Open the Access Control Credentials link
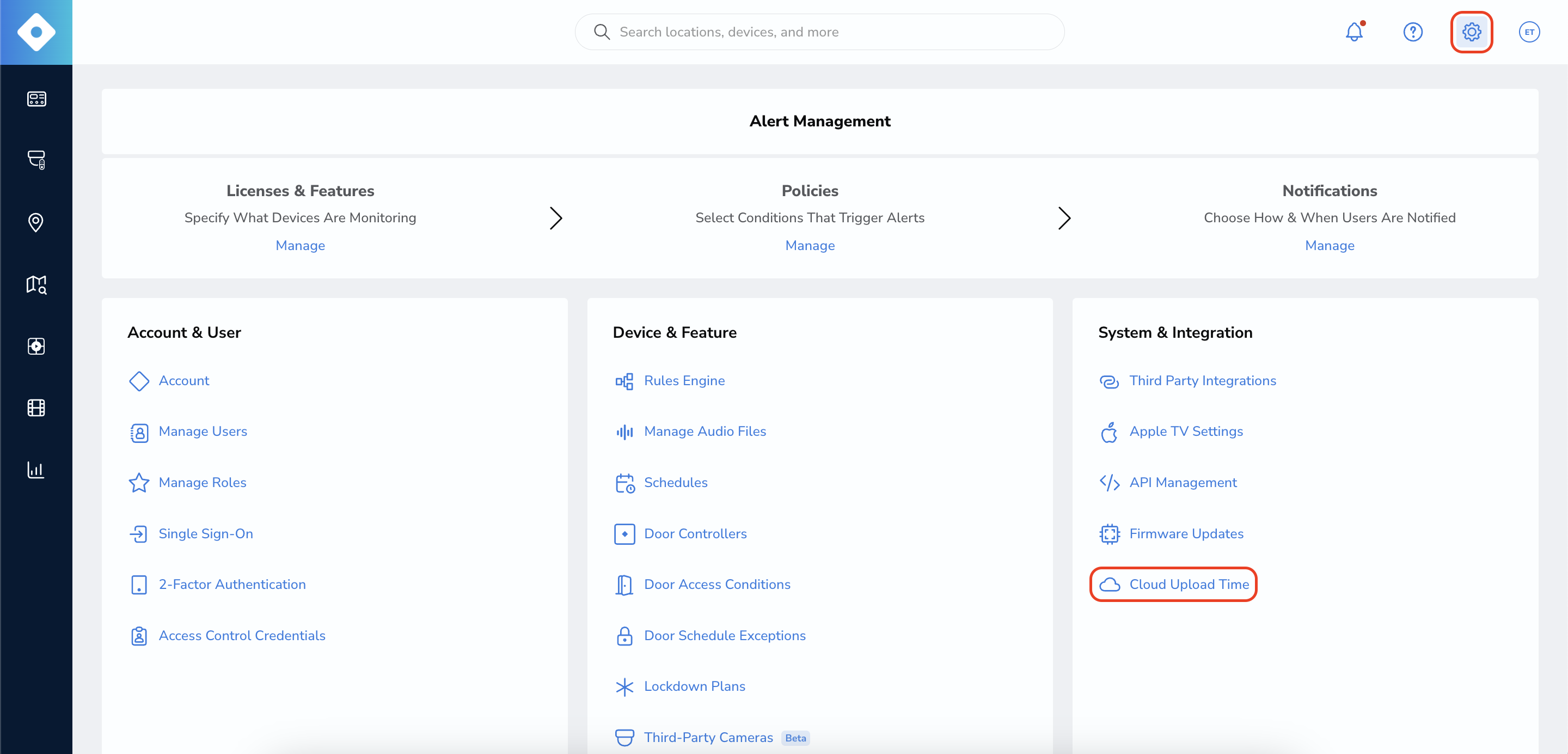This screenshot has height=754, width=1568. [242, 635]
